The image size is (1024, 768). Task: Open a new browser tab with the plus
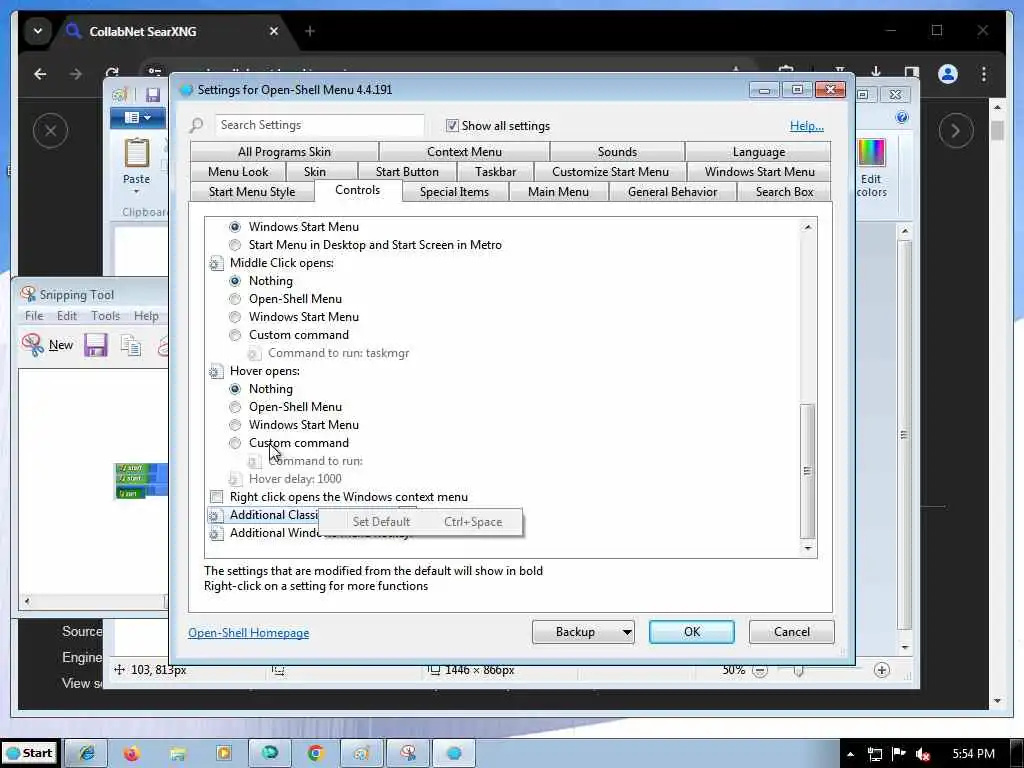click(310, 31)
